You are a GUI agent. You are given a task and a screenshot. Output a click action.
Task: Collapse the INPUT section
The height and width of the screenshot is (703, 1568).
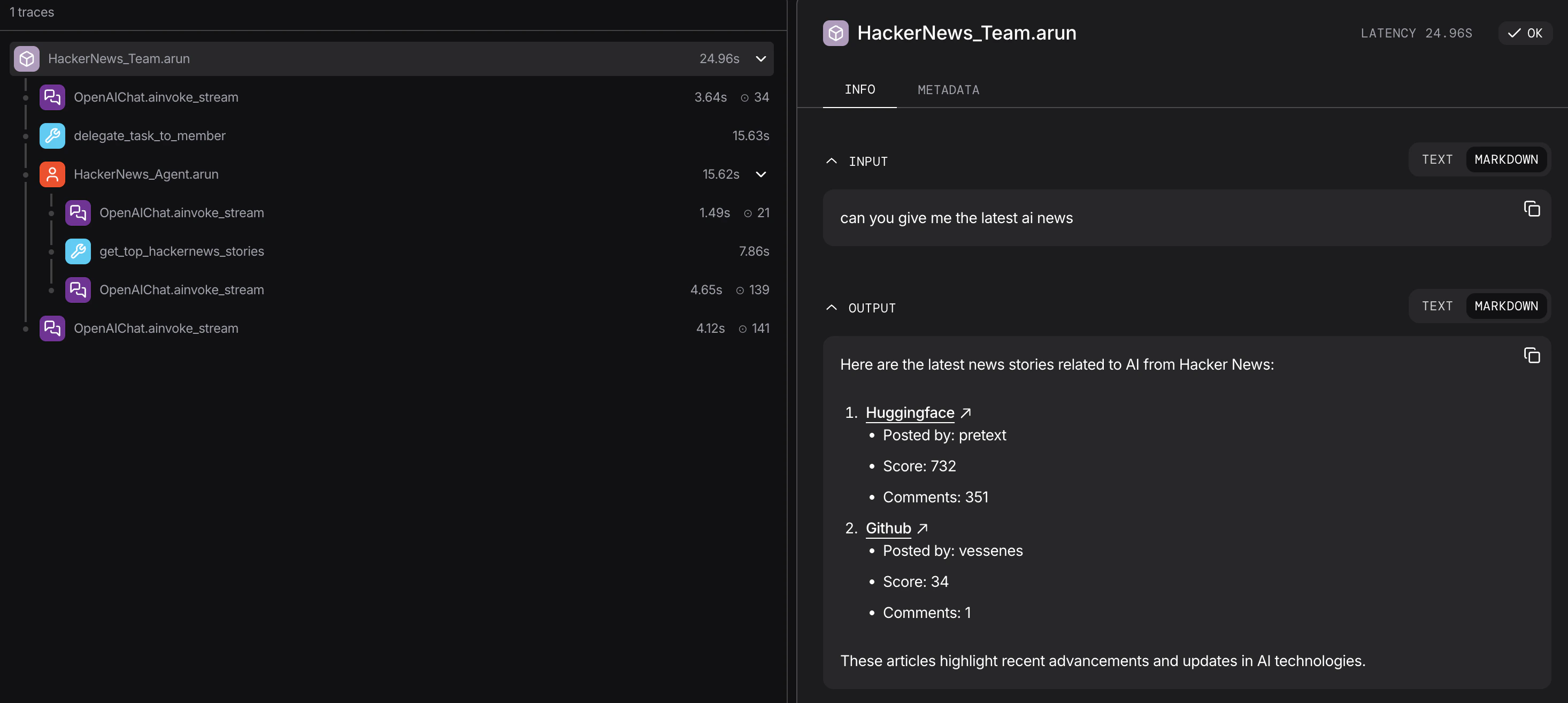point(832,161)
